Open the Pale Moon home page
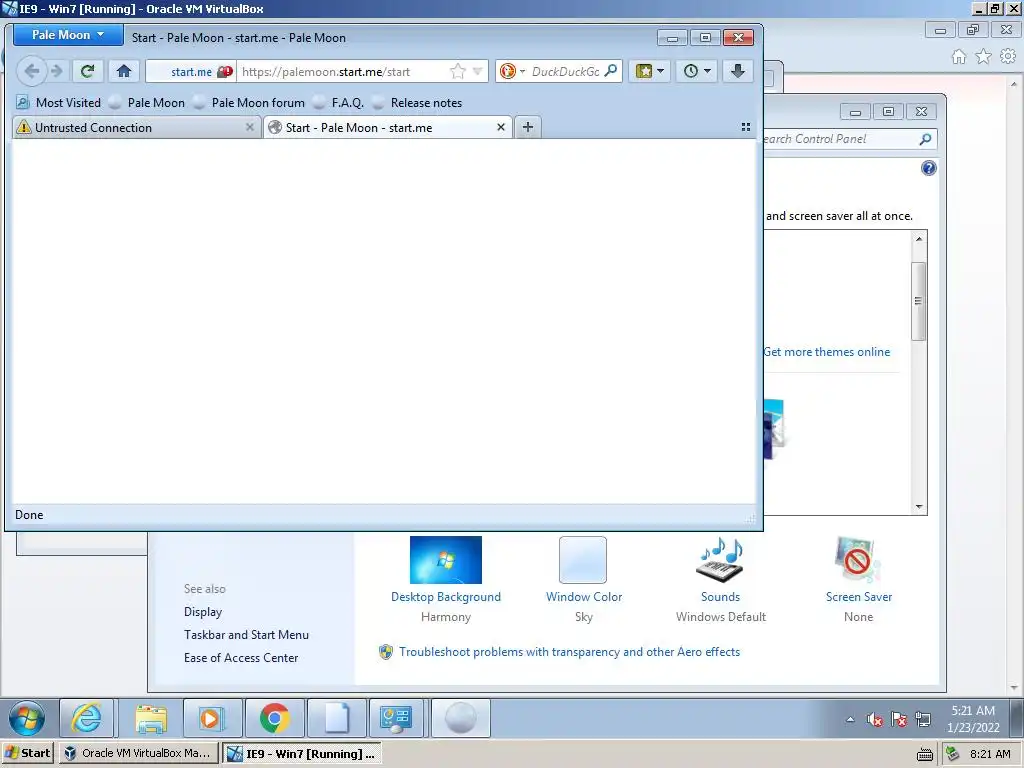The width and height of the screenshot is (1024, 768). [x=124, y=71]
